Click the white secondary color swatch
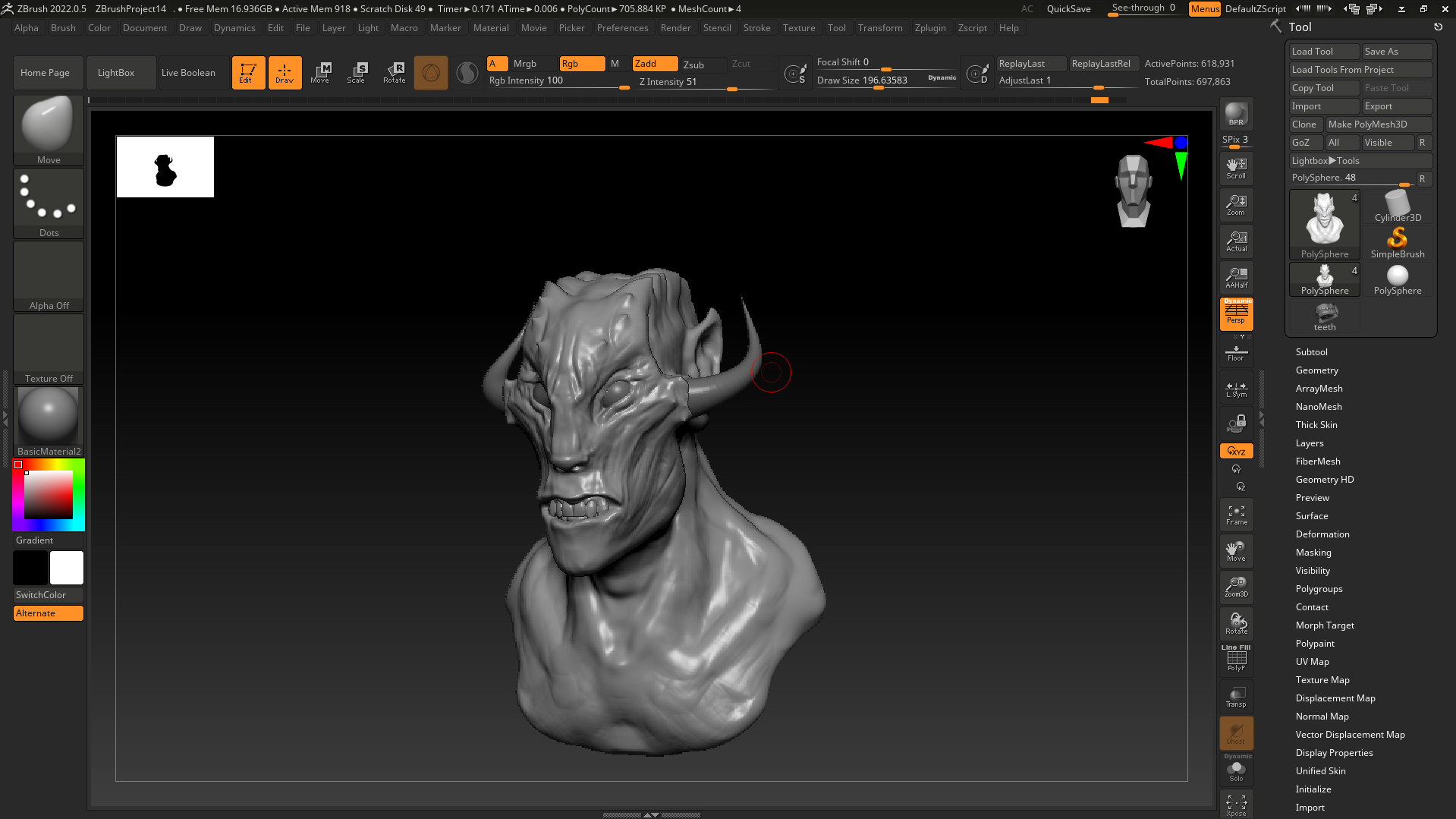Viewport: 1456px width, 819px height. pos(67,568)
